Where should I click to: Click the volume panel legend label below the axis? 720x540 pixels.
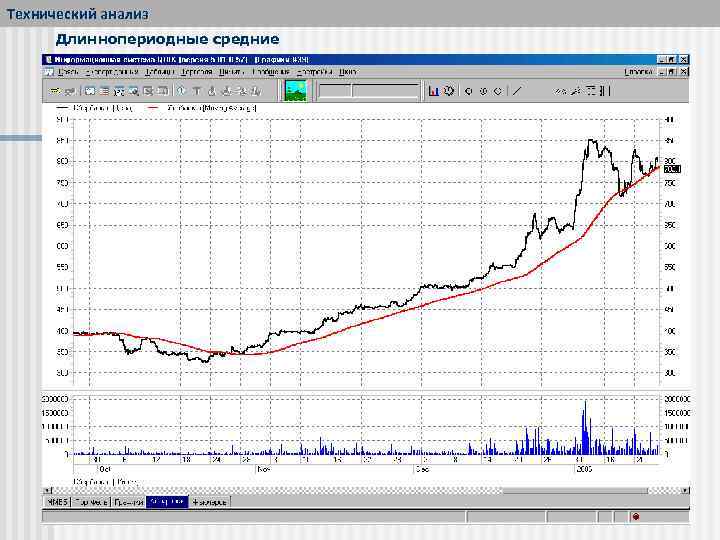tap(105, 482)
